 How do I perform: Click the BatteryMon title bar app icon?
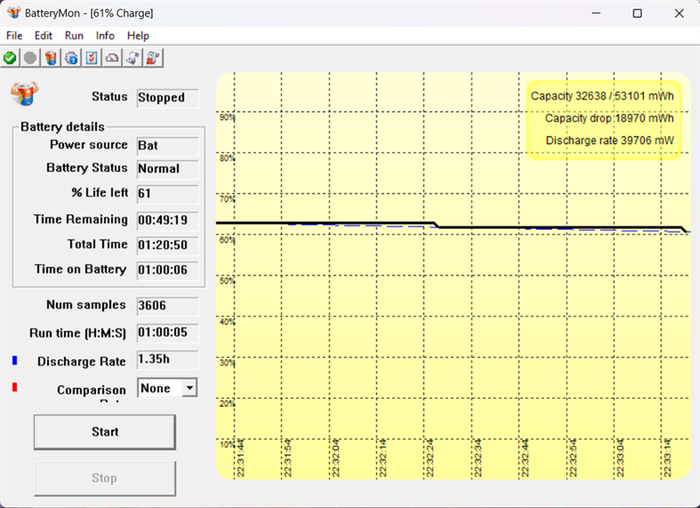point(13,13)
